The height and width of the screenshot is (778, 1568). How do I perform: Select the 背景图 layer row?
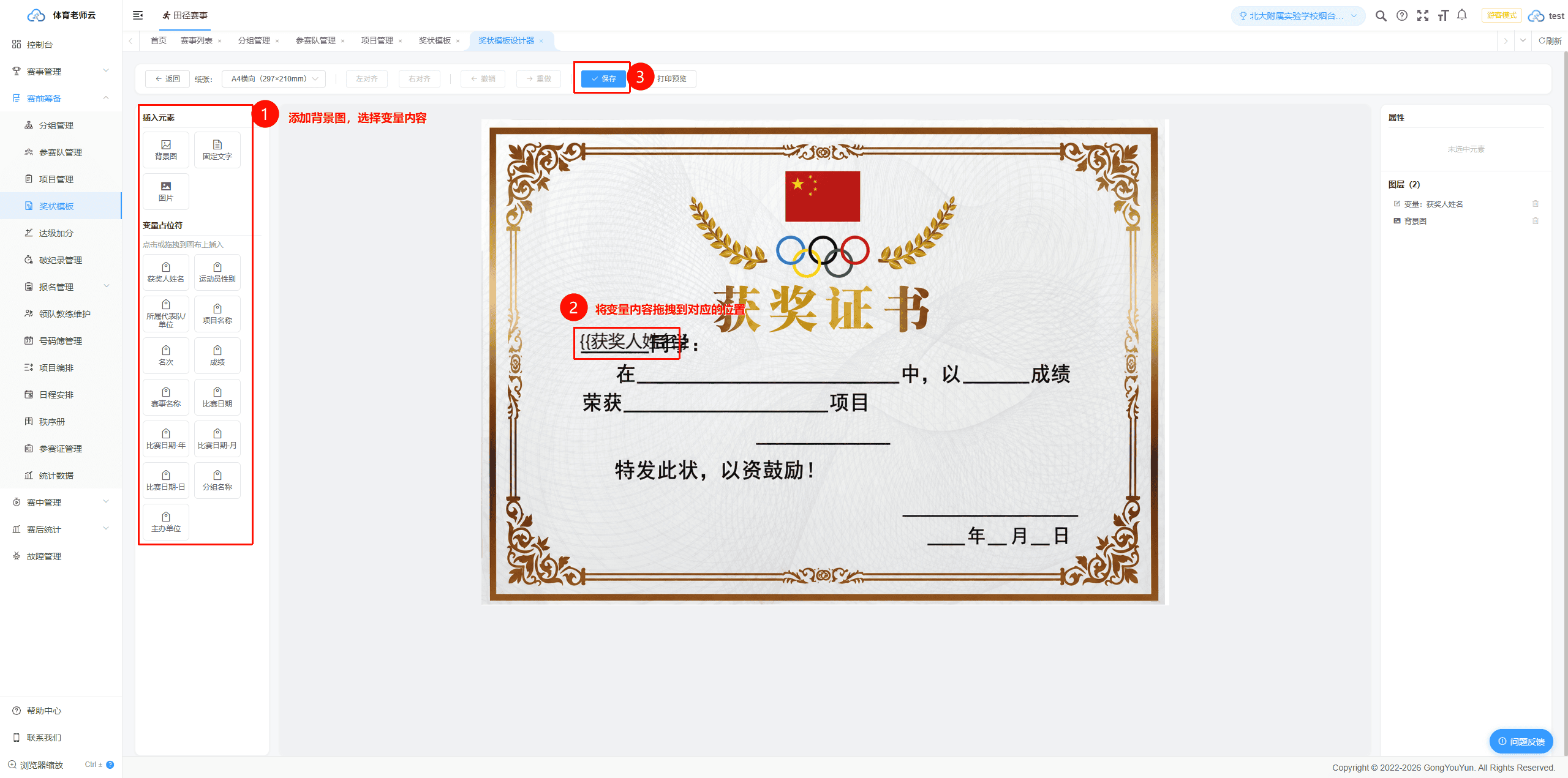(x=1466, y=221)
